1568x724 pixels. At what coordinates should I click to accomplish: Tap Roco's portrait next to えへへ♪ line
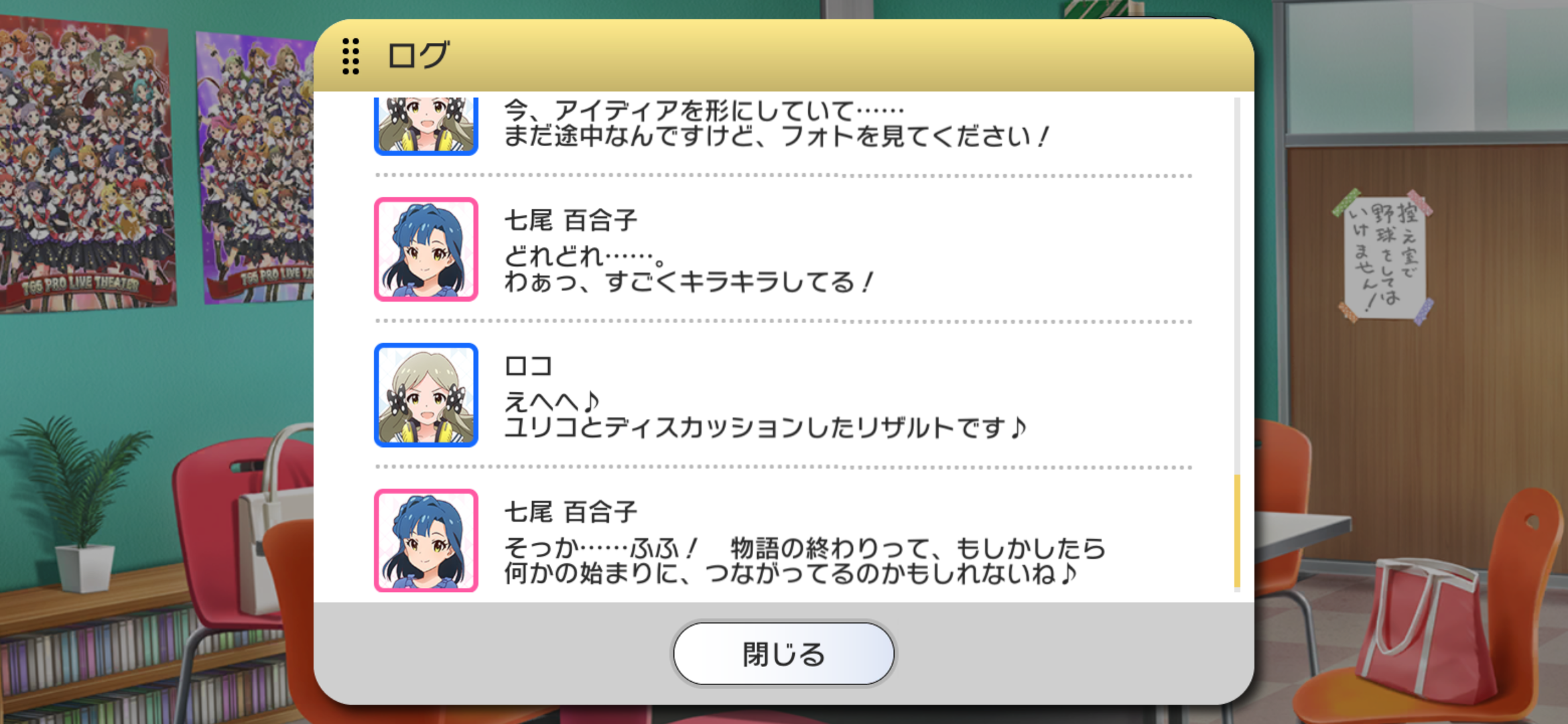pos(426,395)
